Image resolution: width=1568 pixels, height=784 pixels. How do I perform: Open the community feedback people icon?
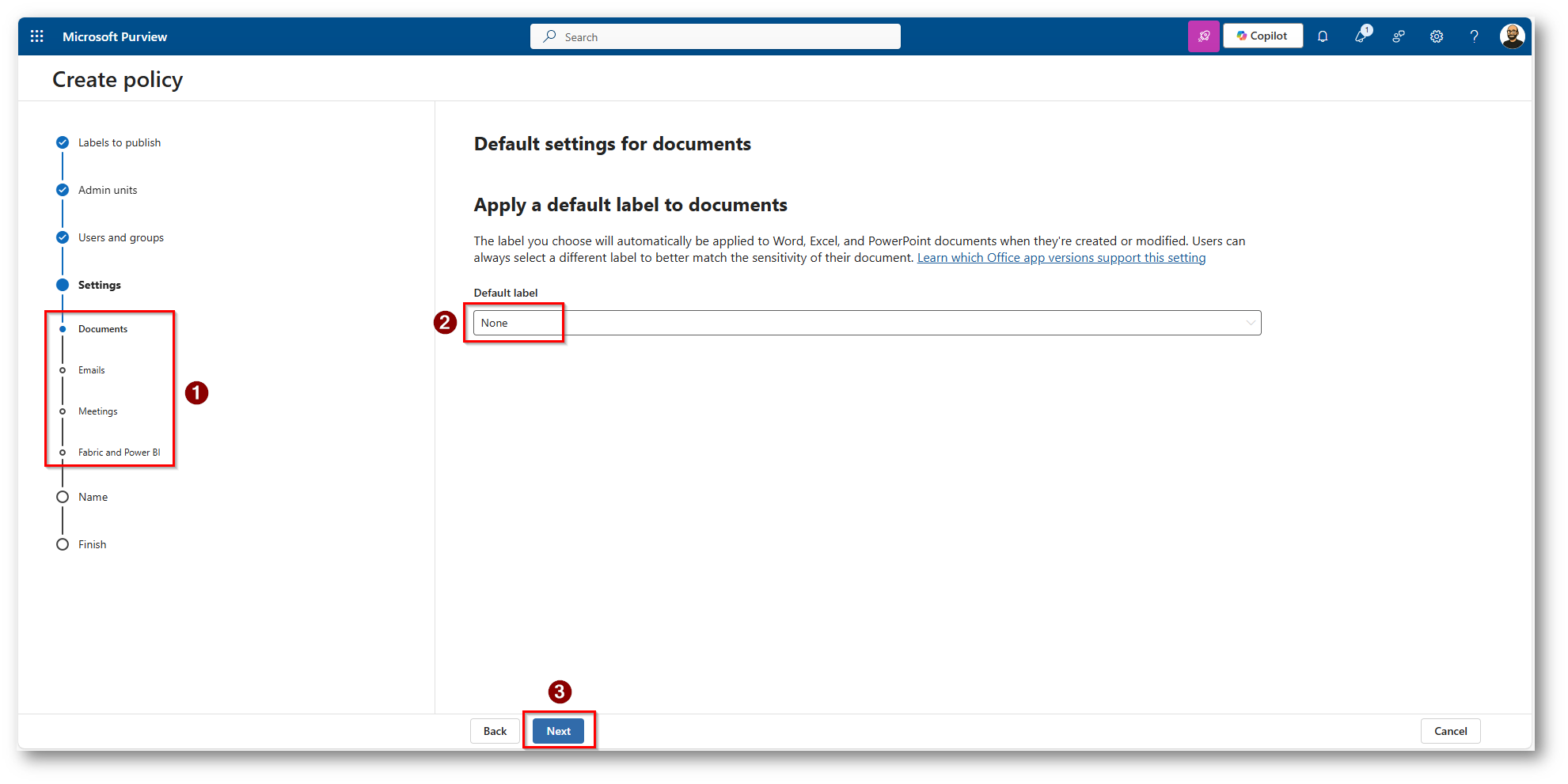click(1399, 36)
